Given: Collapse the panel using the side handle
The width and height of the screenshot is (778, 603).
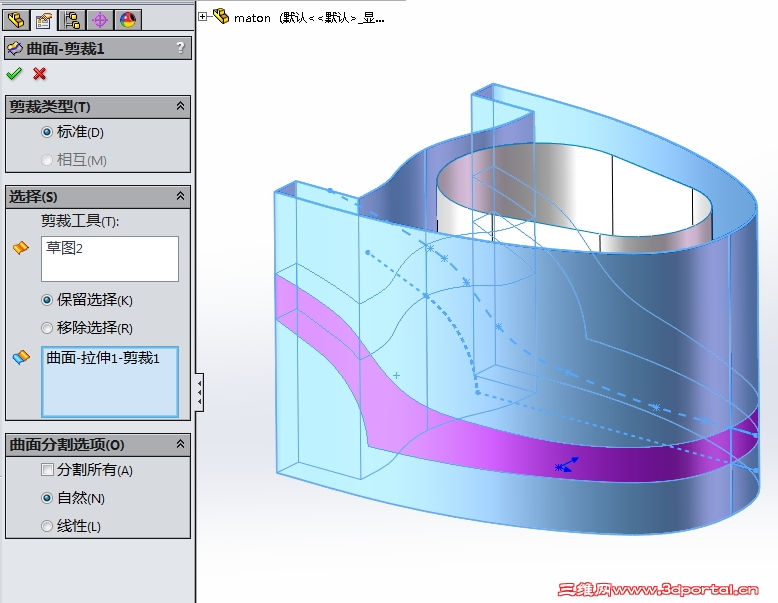Looking at the screenshot, I should tap(199, 392).
